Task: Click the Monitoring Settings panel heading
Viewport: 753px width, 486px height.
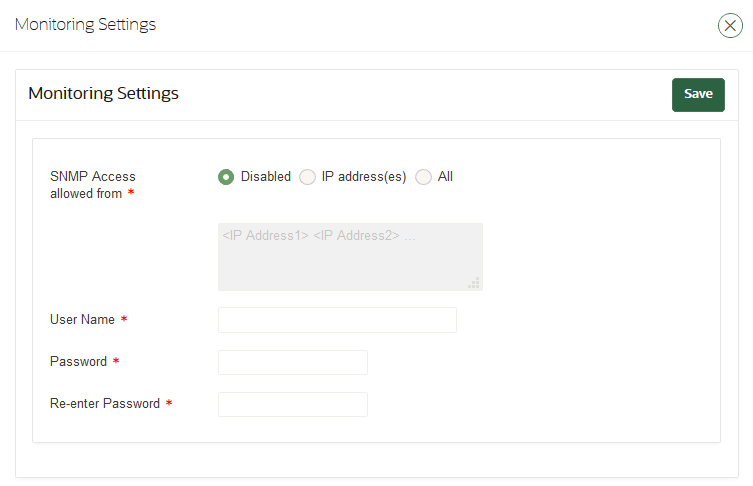Action: pyautogui.click(x=103, y=94)
